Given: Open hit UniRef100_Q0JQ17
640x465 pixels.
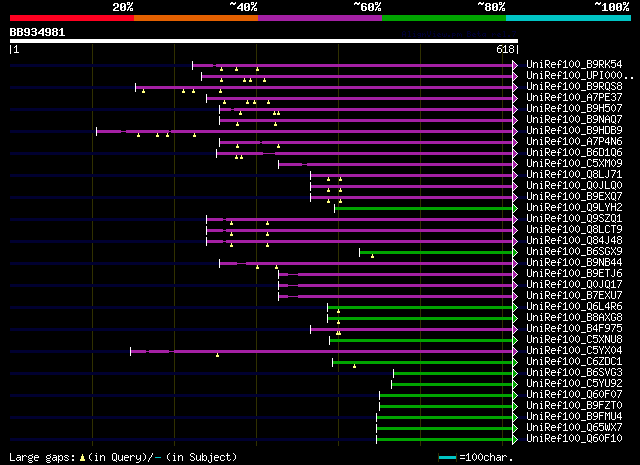Looking at the screenshot, I should click(x=574, y=285).
